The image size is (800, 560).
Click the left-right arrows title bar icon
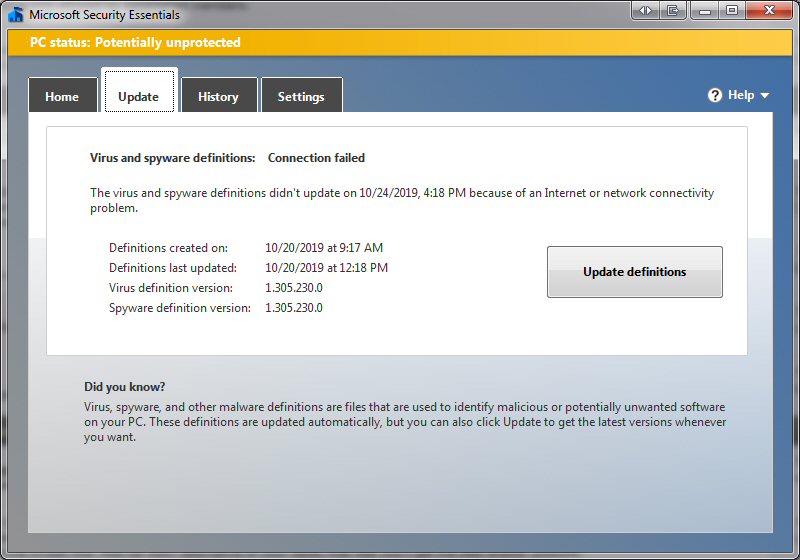click(645, 10)
